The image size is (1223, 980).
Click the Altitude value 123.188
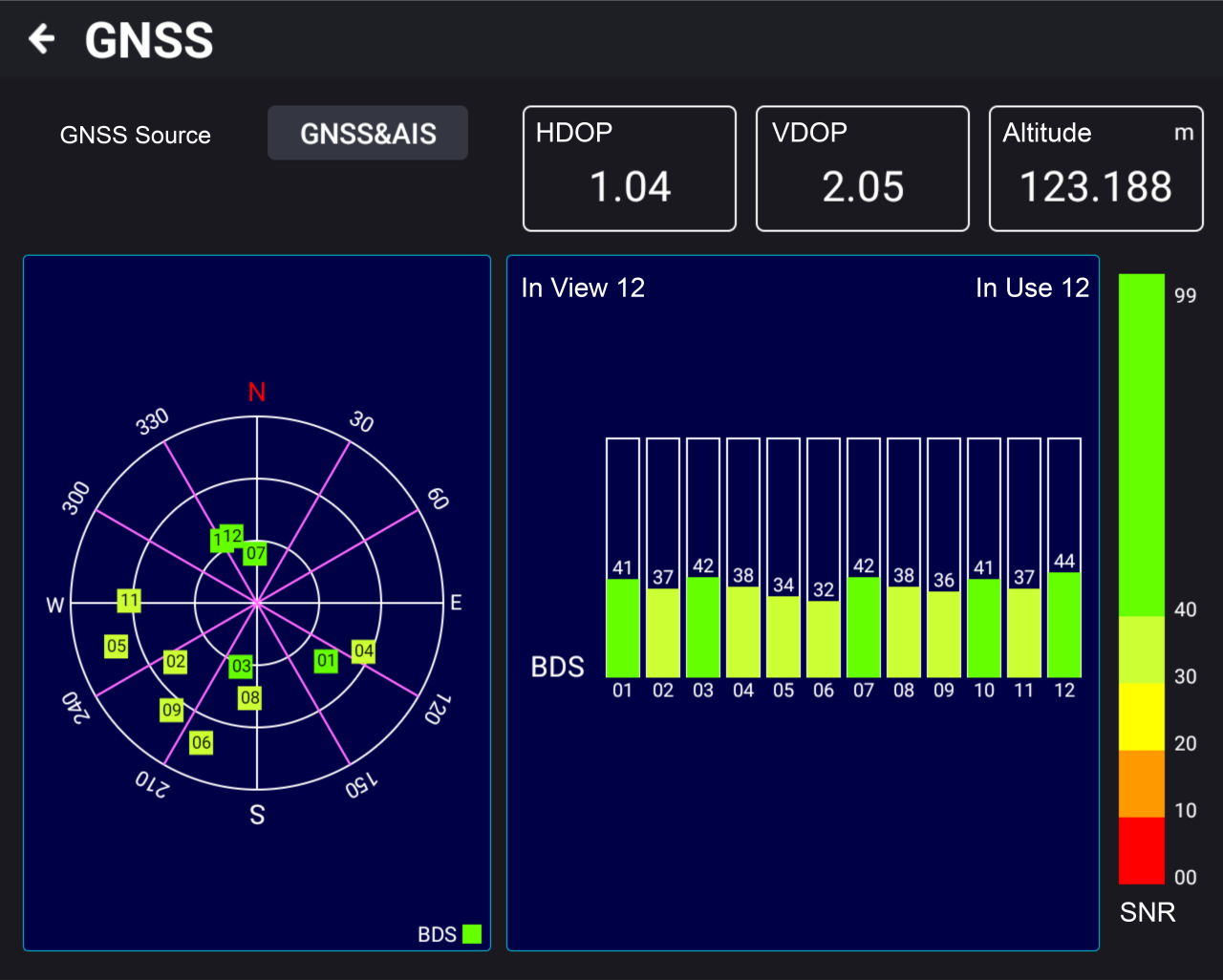1096,187
